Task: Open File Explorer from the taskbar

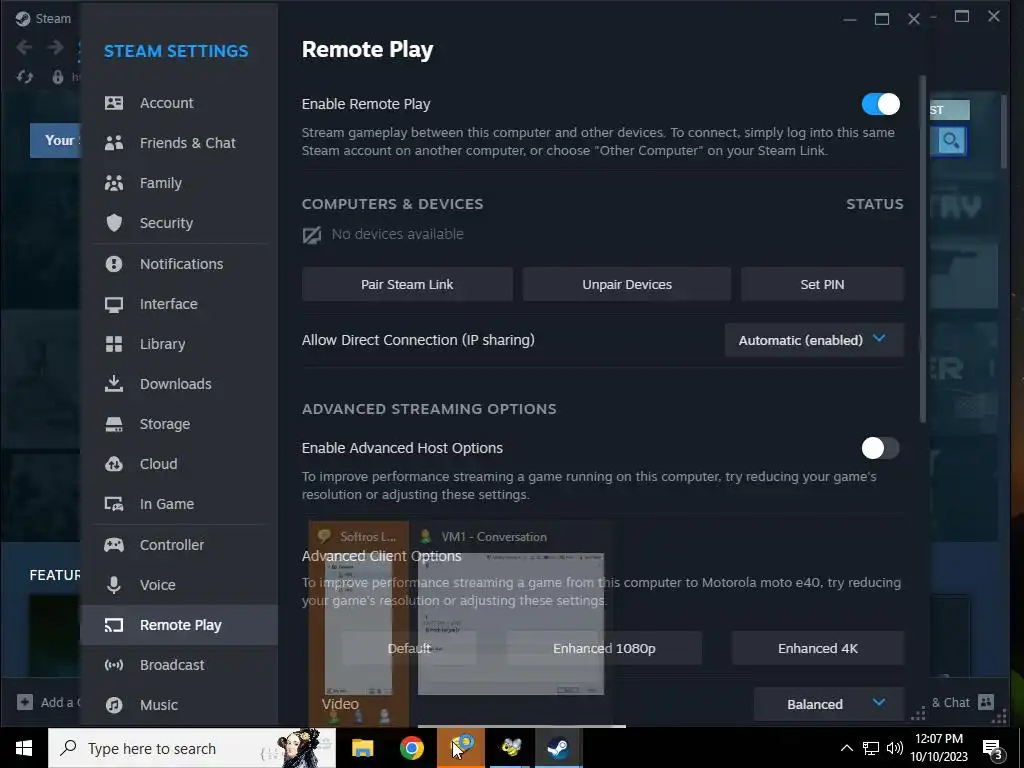Action: coord(362,748)
